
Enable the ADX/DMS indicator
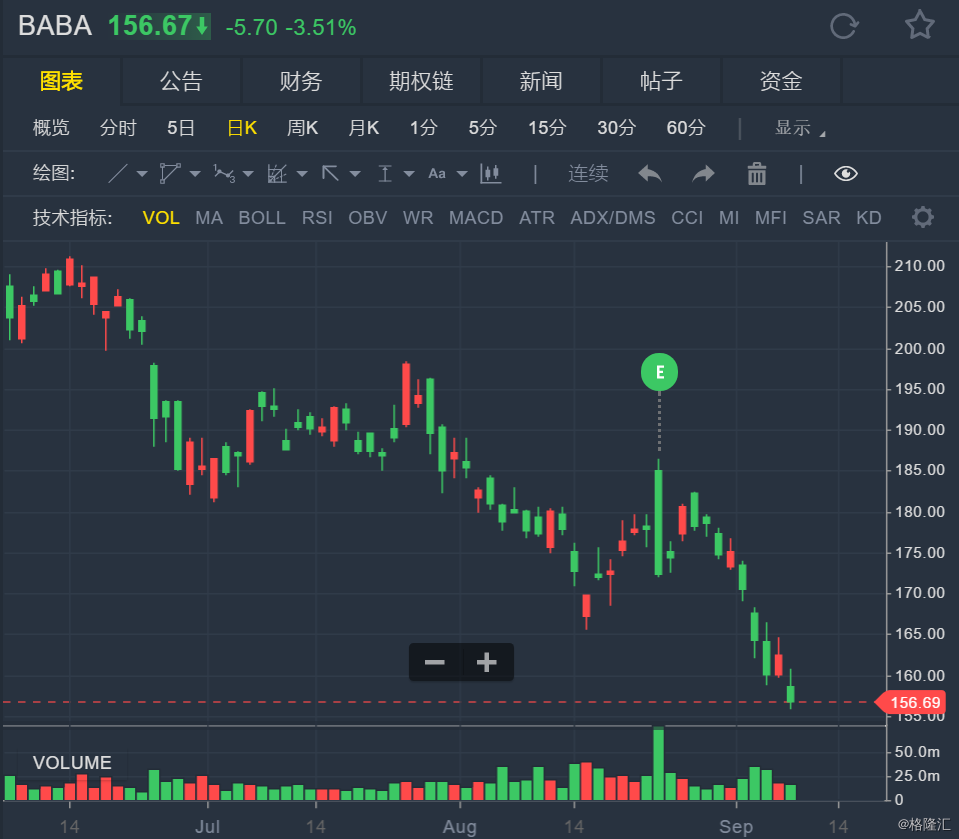click(612, 218)
